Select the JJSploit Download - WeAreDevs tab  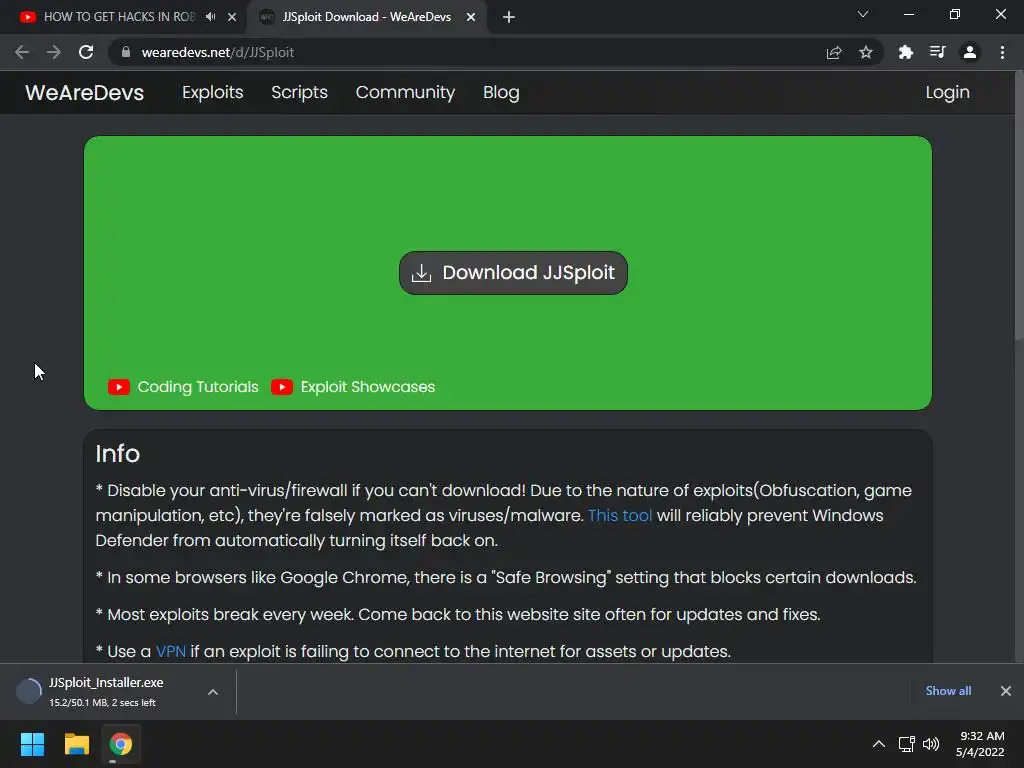366,17
